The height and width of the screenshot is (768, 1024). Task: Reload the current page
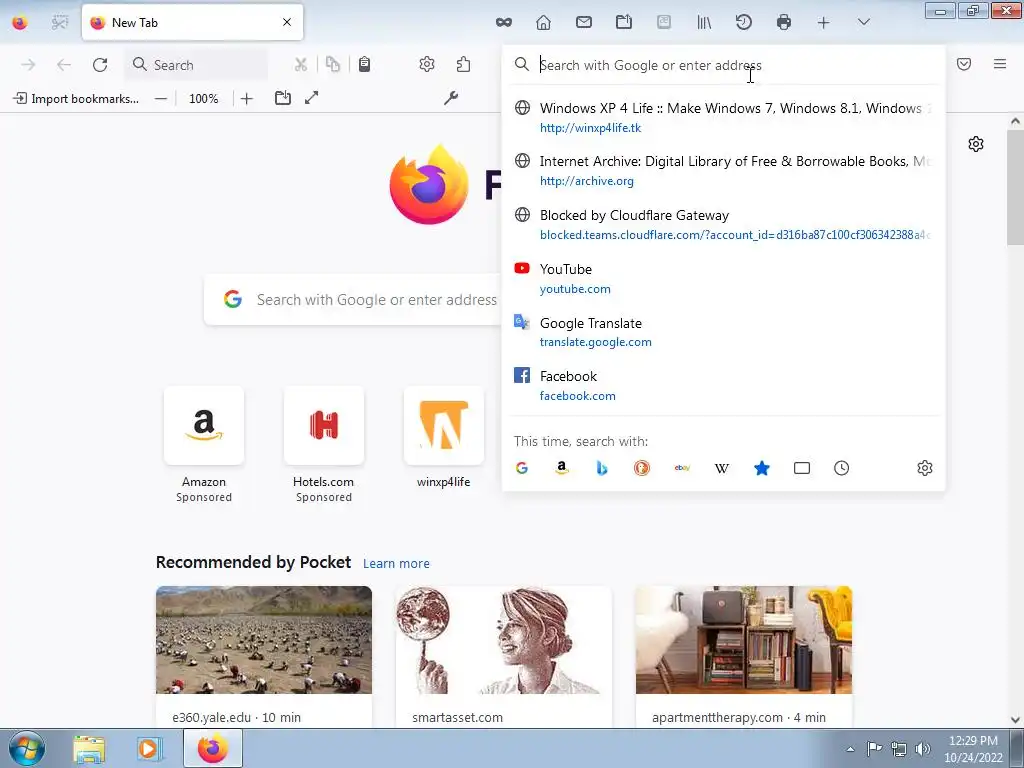click(x=100, y=65)
